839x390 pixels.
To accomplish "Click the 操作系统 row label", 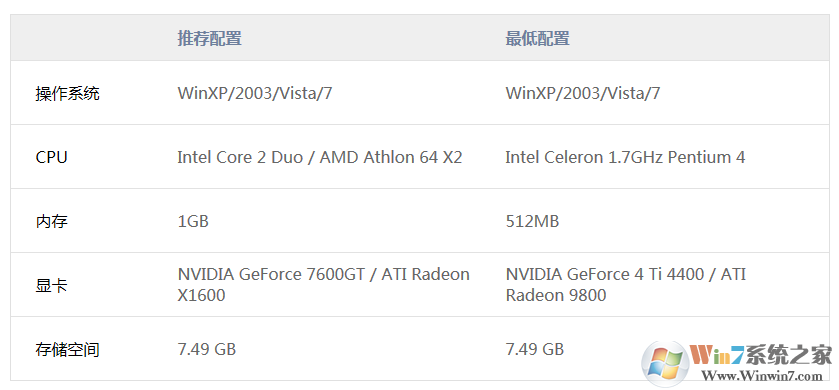I will (67, 94).
